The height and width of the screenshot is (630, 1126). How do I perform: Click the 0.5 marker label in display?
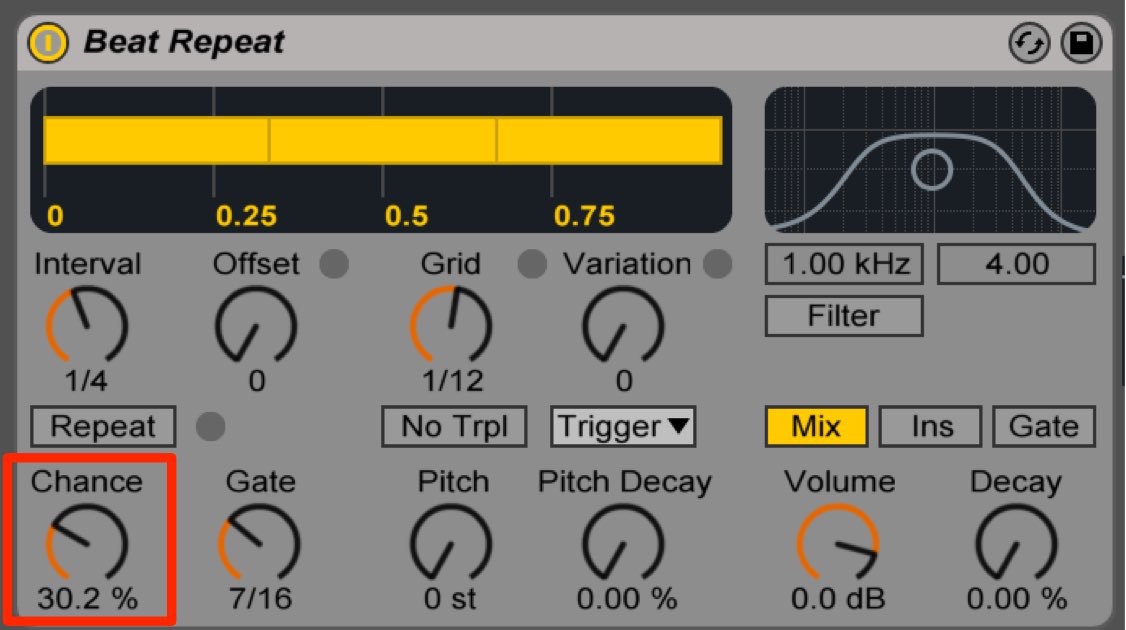(406, 216)
